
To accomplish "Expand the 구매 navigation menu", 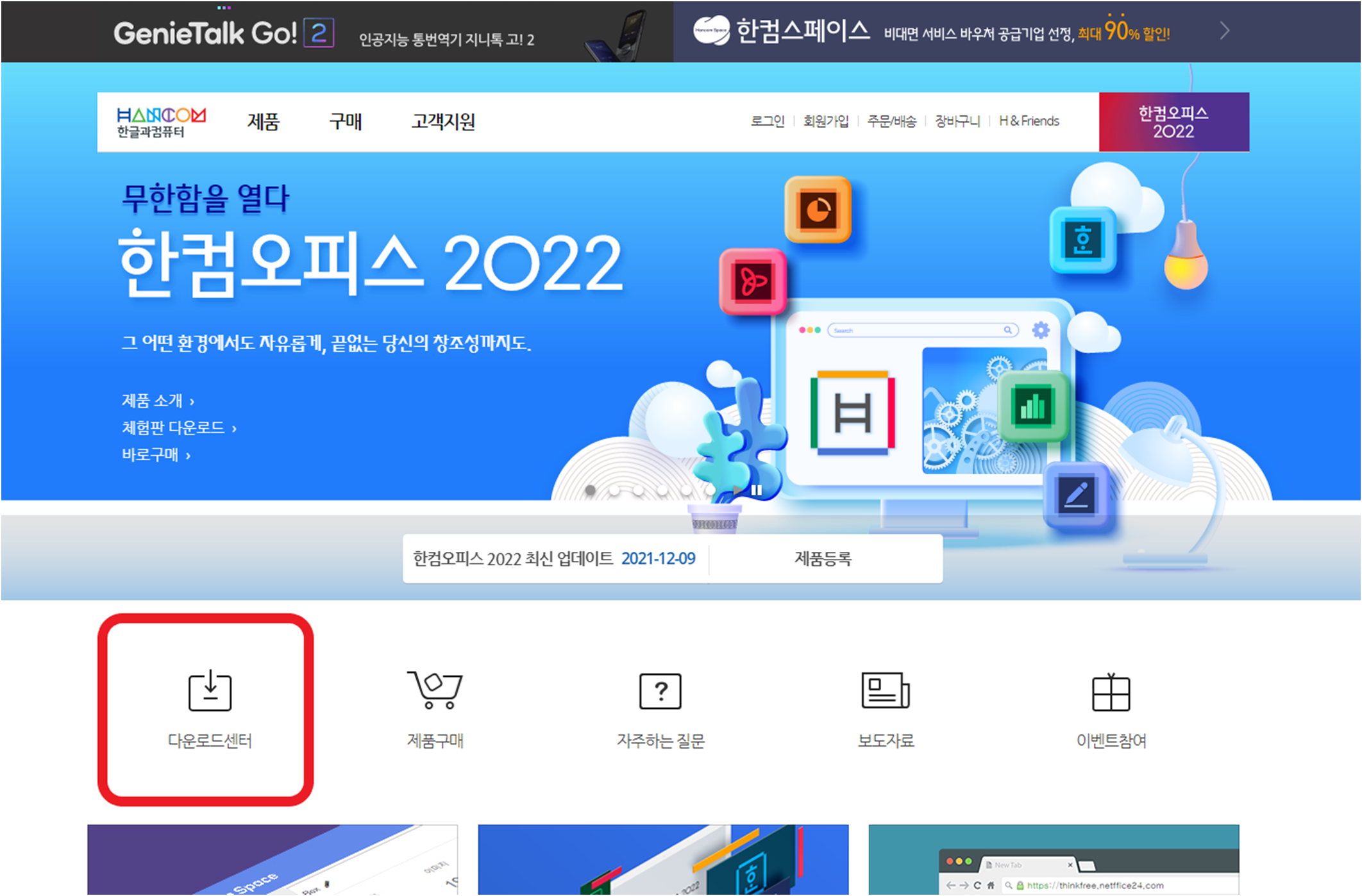I will pyautogui.click(x=345, y=122).
